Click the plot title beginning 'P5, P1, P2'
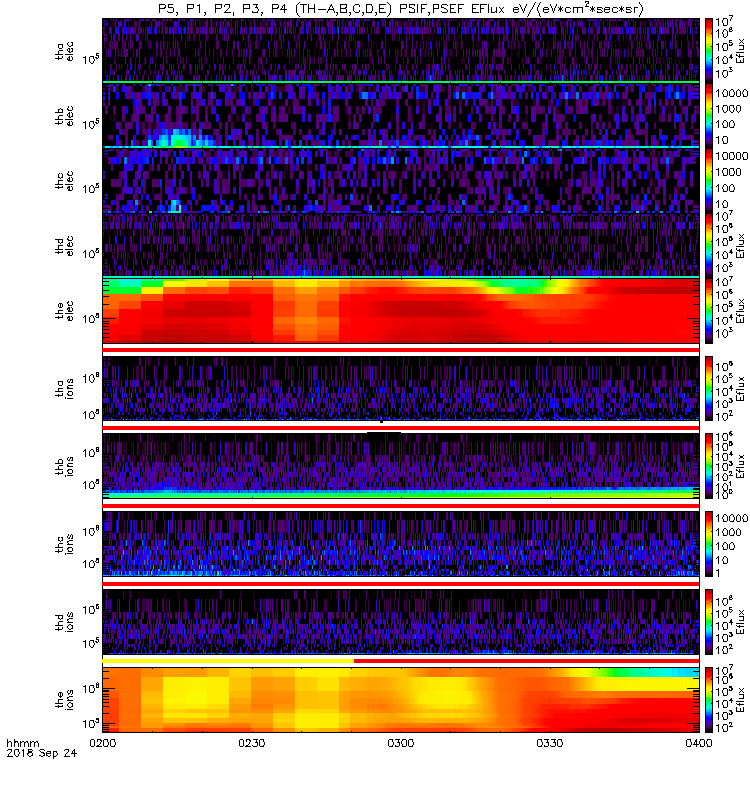The height and width of the screenshot is (800, 750). click(401, 9)
